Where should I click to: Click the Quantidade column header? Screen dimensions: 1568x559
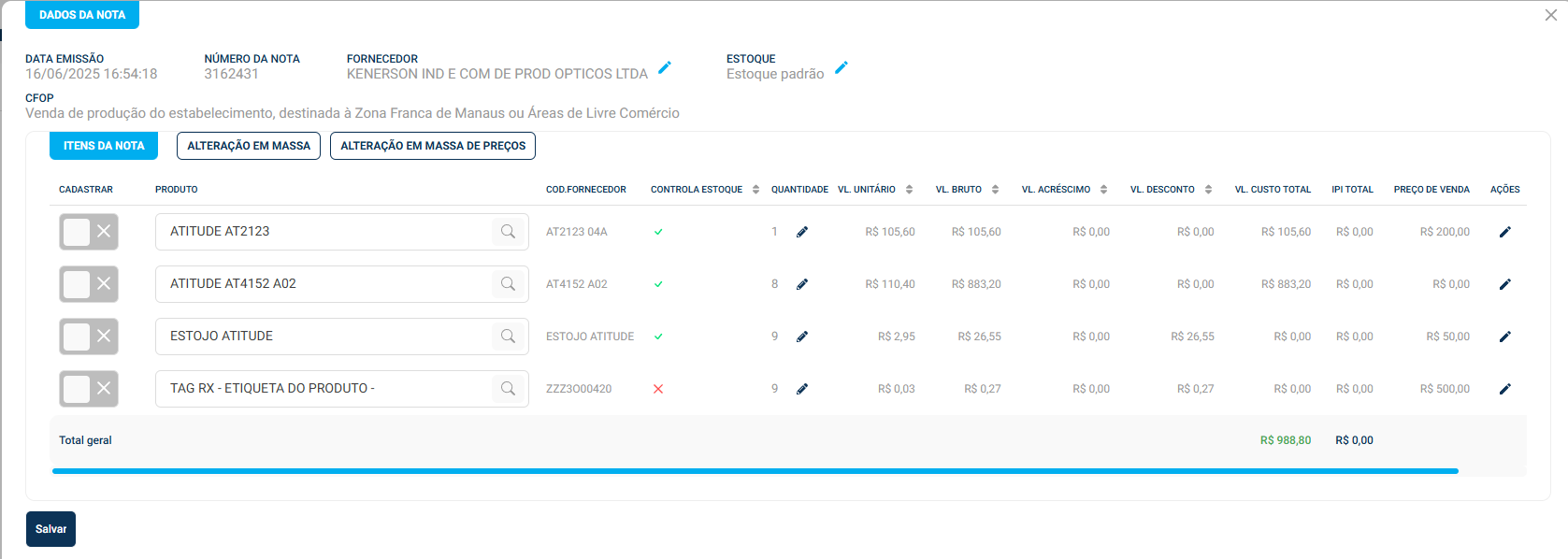pos(799,190)
